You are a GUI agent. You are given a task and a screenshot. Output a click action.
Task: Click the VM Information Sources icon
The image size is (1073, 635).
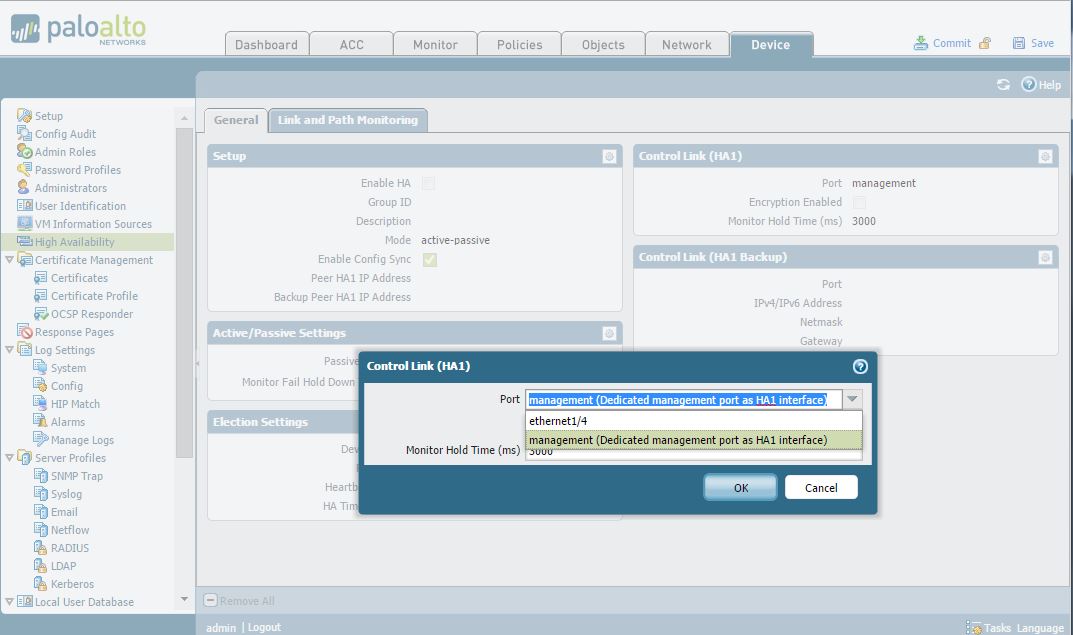point(25,223)
